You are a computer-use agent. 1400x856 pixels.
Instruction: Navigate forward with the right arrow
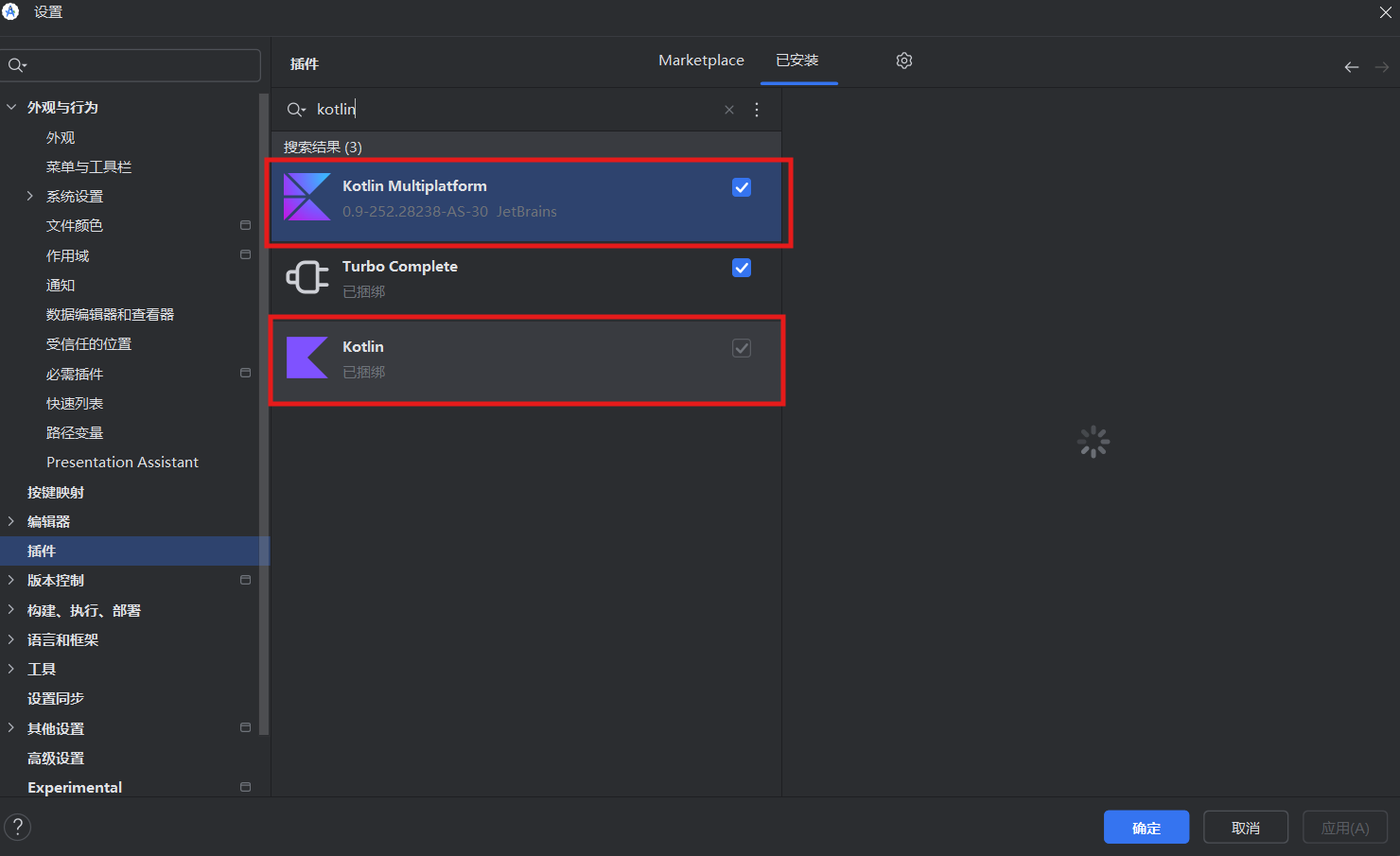(x=1382, y=67)
